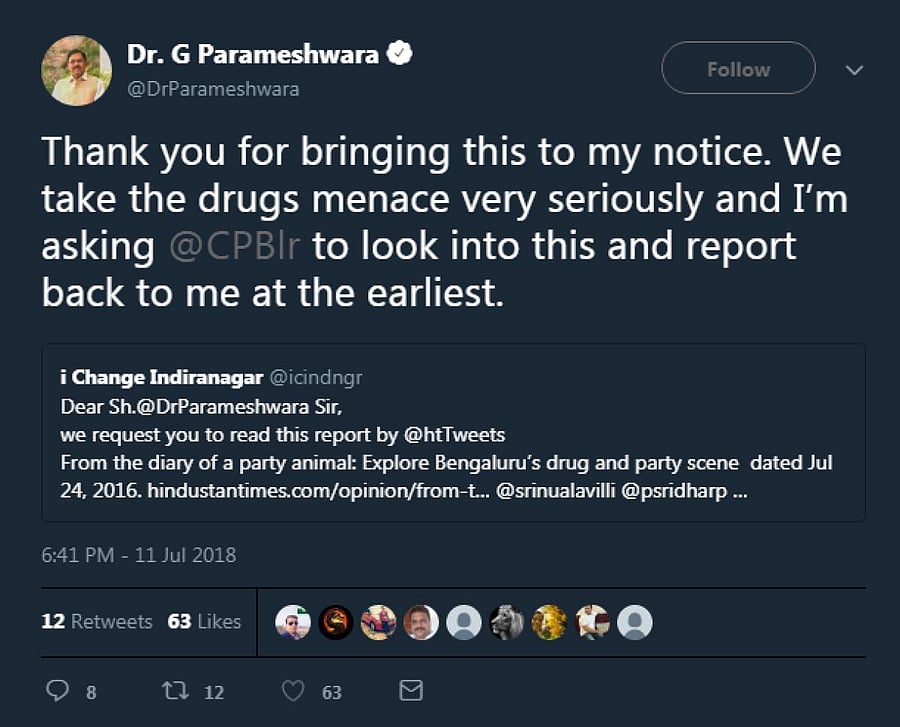Open the tweet options chevron menu

click(x=854, y=70)
